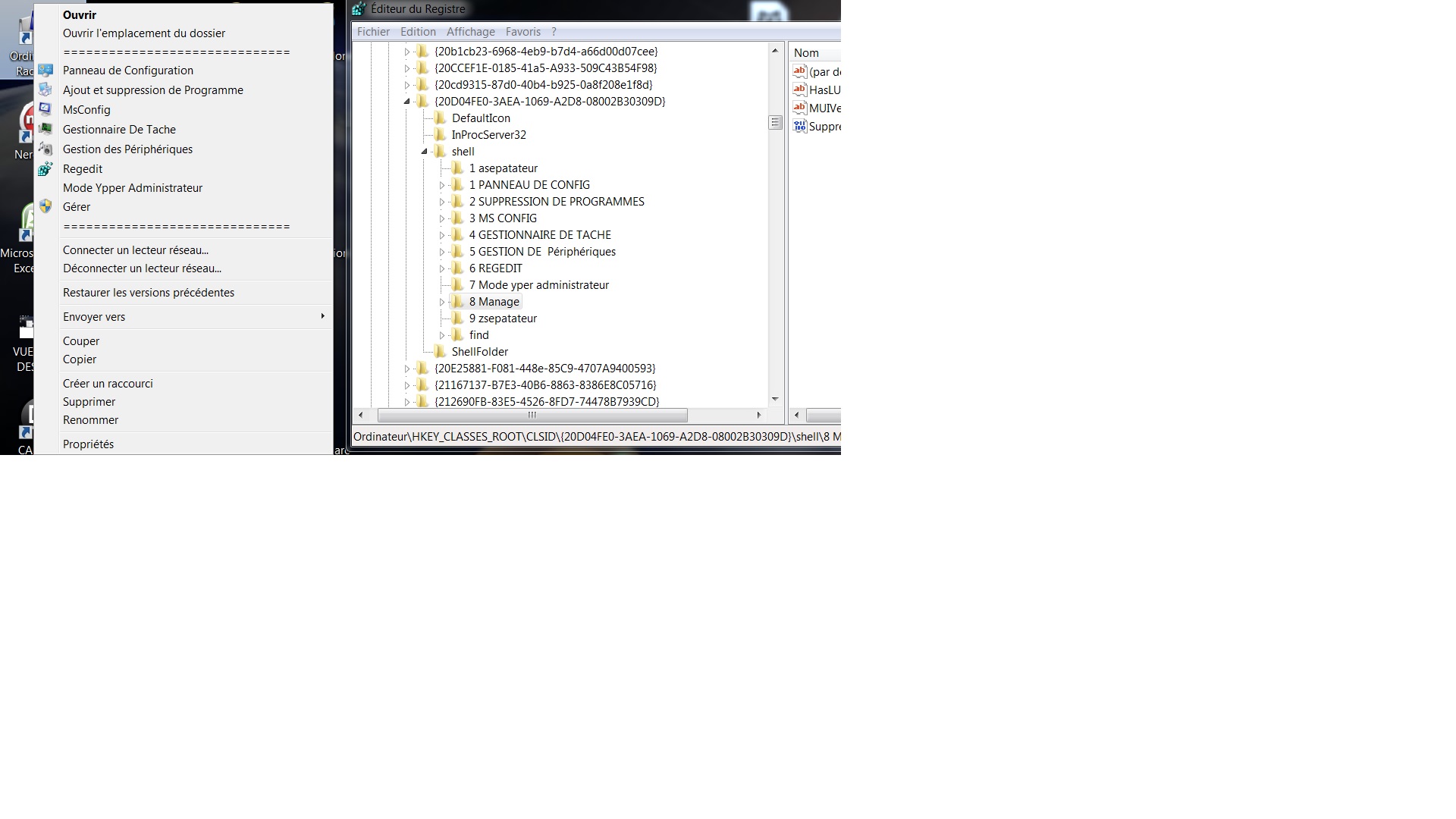This screenshot has height=819, width=1456.
Task: Expand the 2 SUPPRESSION DE PROGRAMMES key
Action: click(x=442, y=202)
